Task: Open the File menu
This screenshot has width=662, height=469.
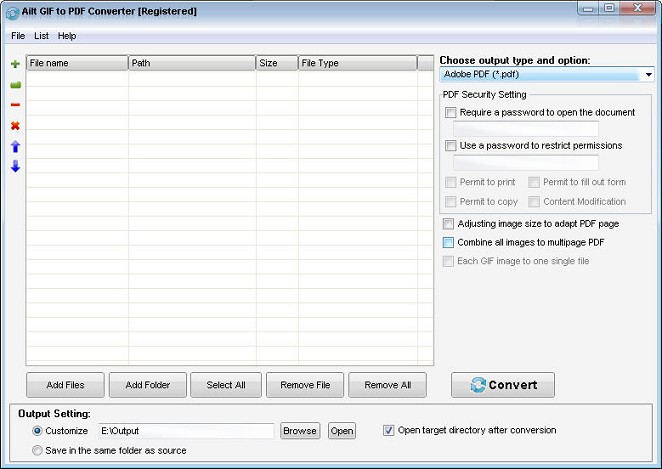Action: point(18,36)
